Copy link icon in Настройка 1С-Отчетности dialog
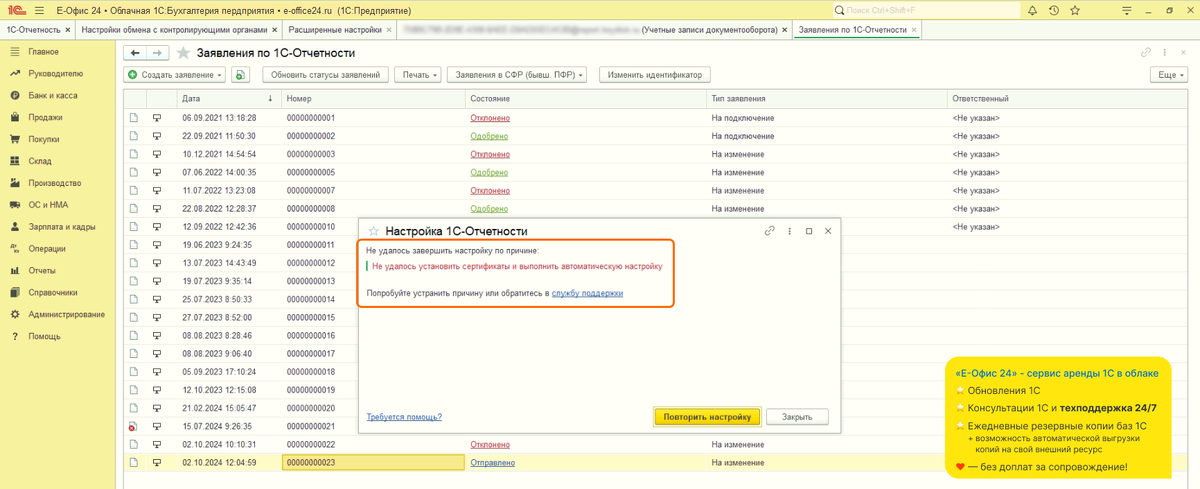This screenshot has height=489, width=1200. 770,231
